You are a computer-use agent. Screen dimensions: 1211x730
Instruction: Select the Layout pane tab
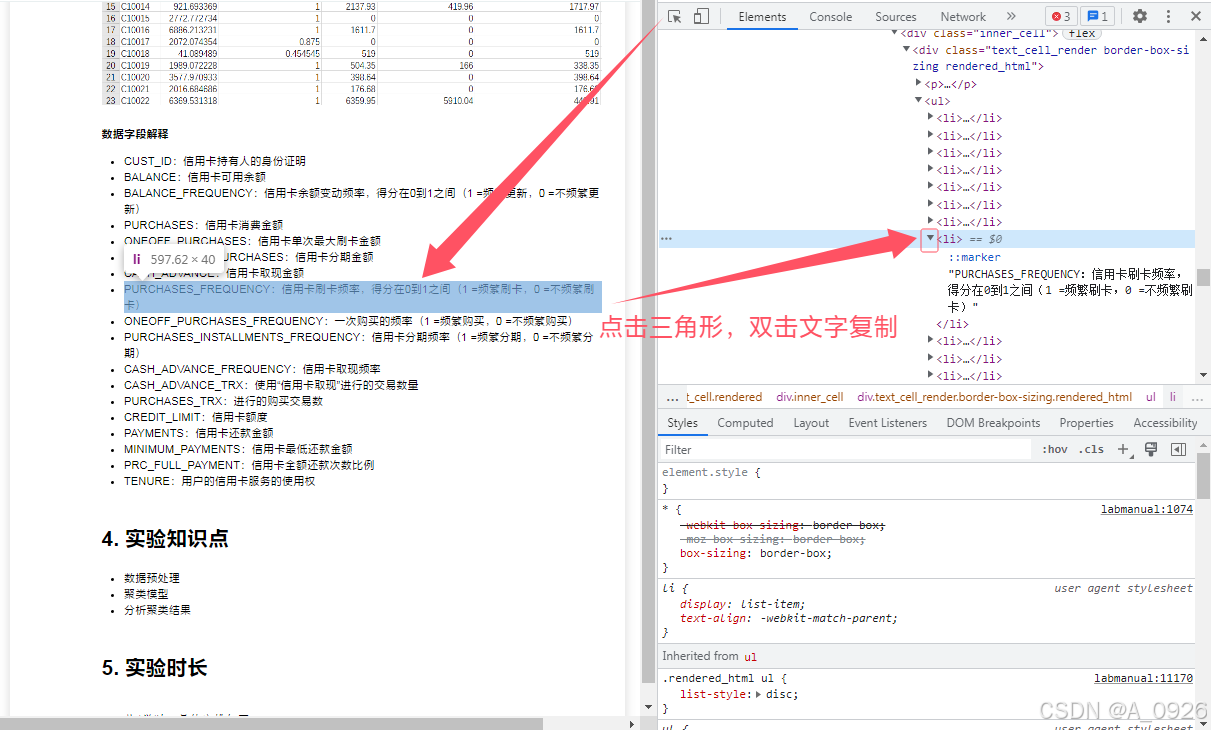[811, 423]
